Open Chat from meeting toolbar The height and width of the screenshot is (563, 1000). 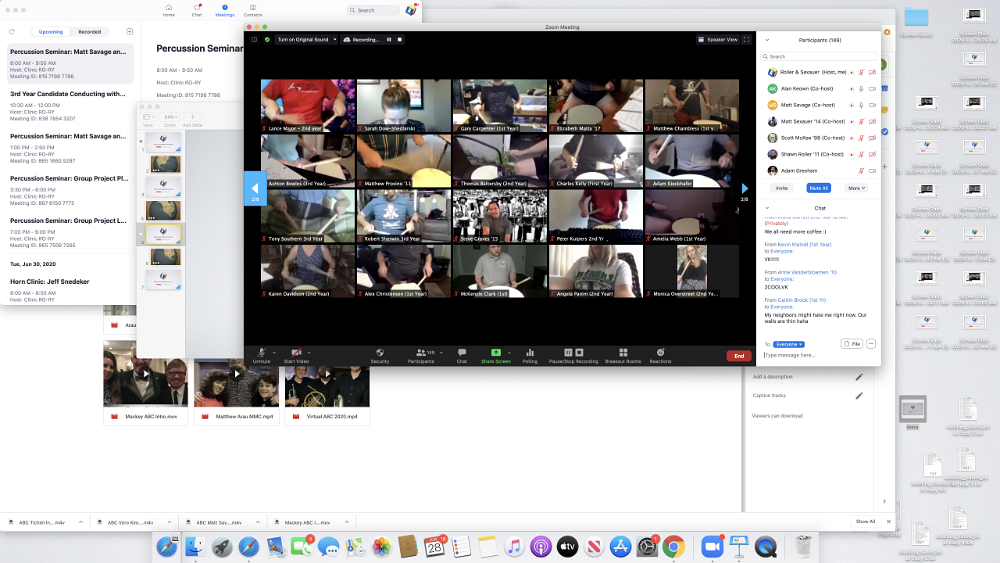pos(462,355)
